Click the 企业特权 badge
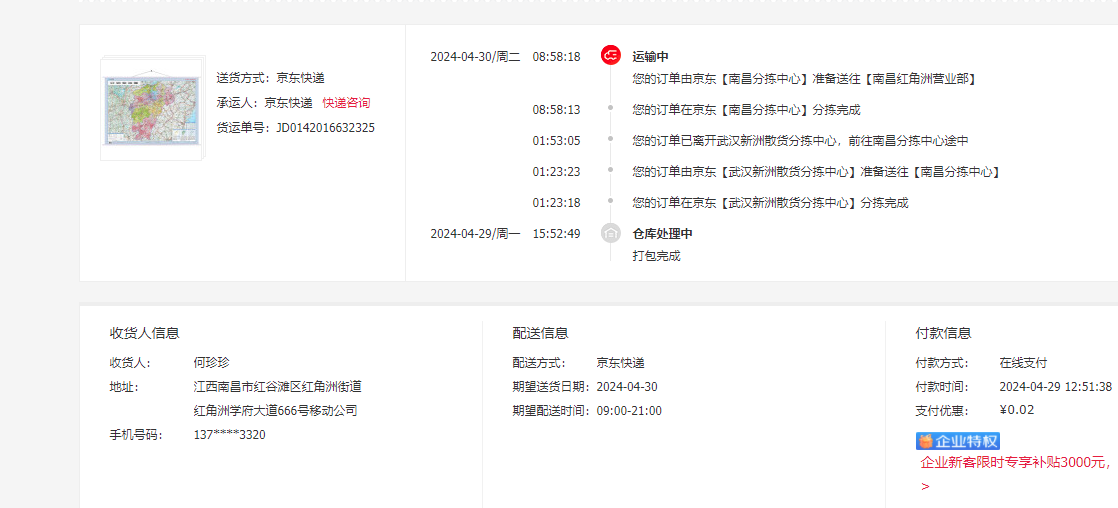 click(x=958, y=441)
